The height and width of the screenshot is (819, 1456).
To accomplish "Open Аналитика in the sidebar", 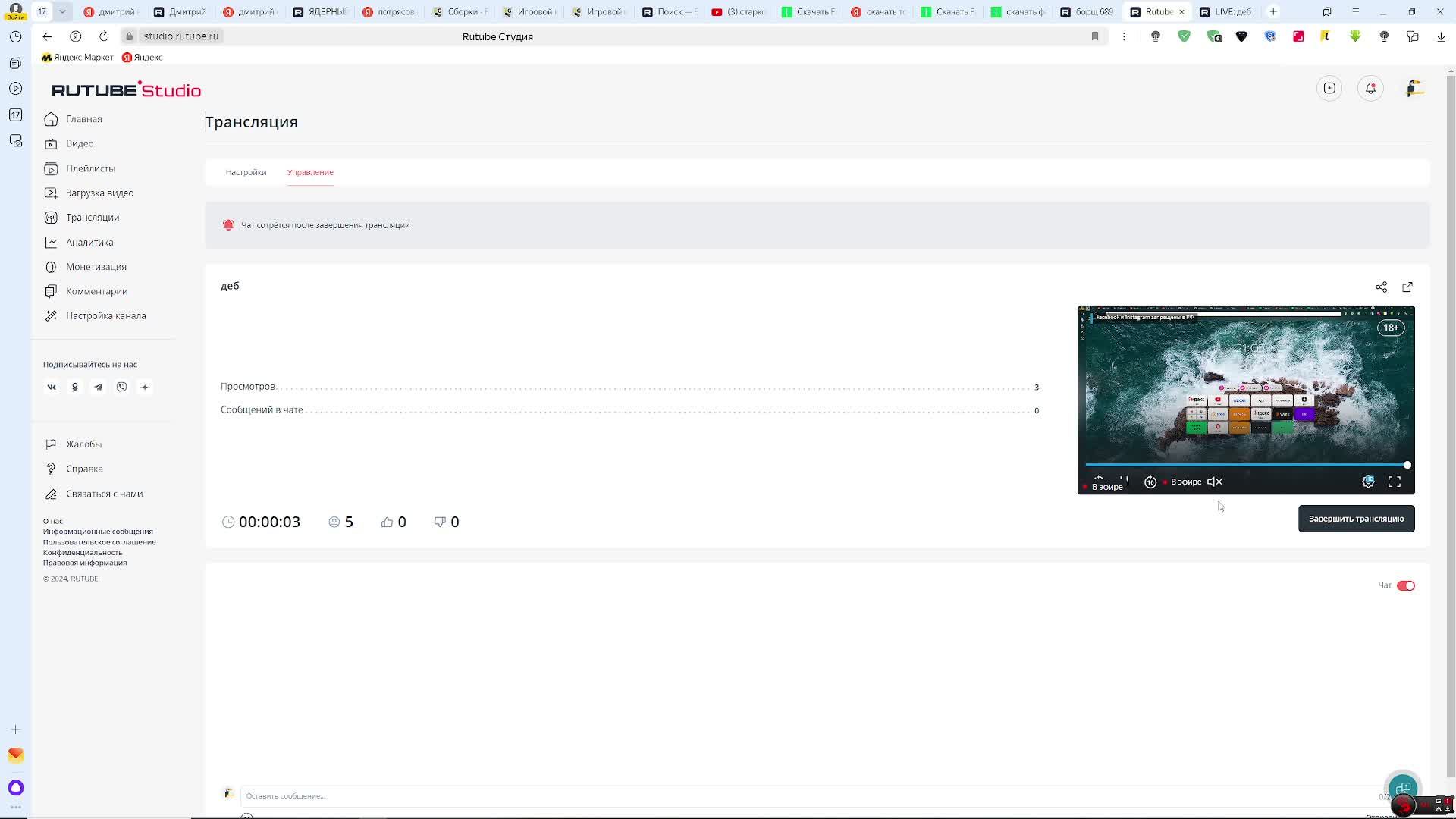I will [x=89, y=243].
